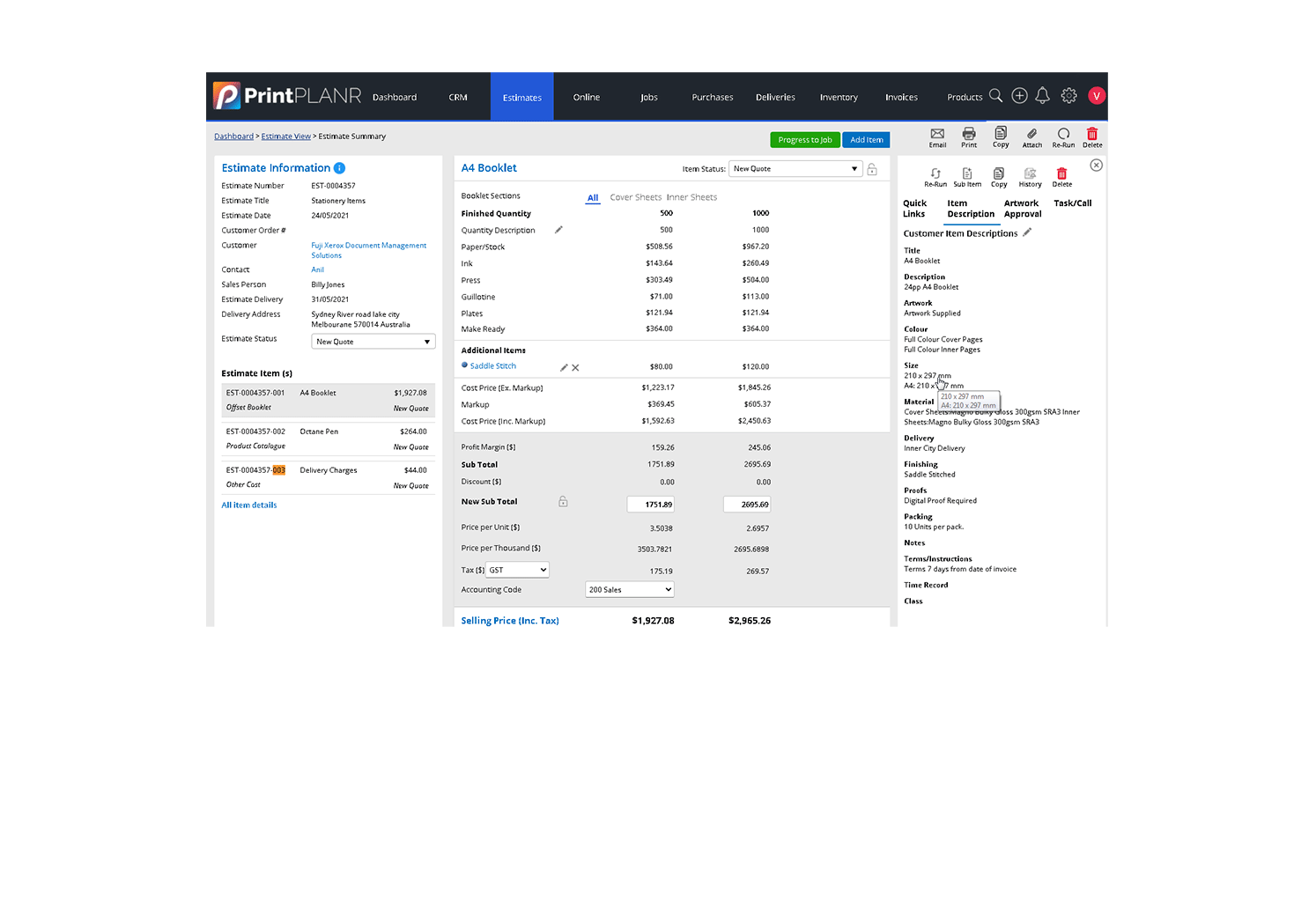Edit the Saddle Stitch pencil icon
Screen dimensions: 1316x900
564,367
